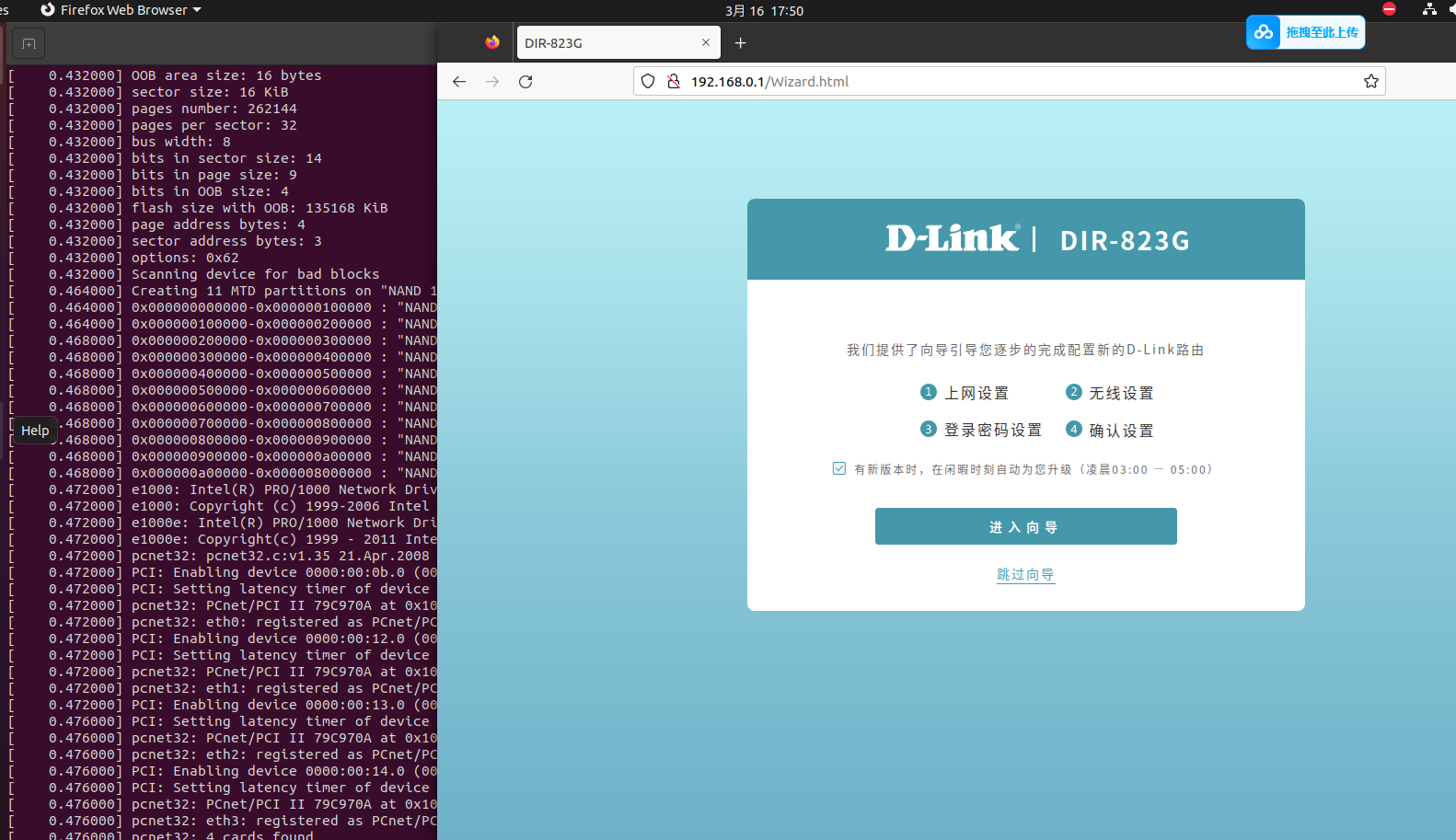The width and height of the screenshot is (1456, 840).
Task: Click the 进入向导 button
Action: [1025, 526]
